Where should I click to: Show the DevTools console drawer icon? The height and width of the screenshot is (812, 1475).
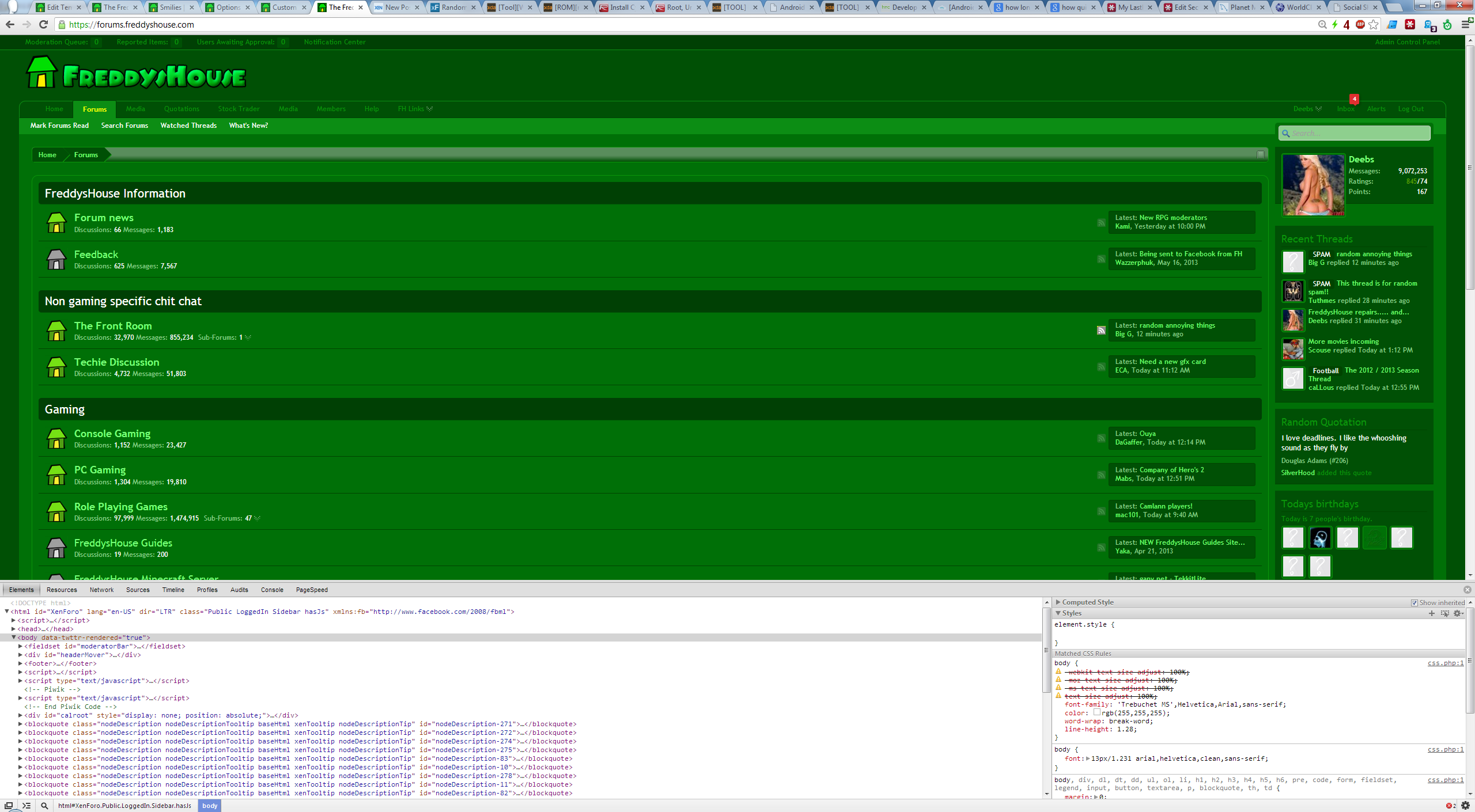[26, 806]
